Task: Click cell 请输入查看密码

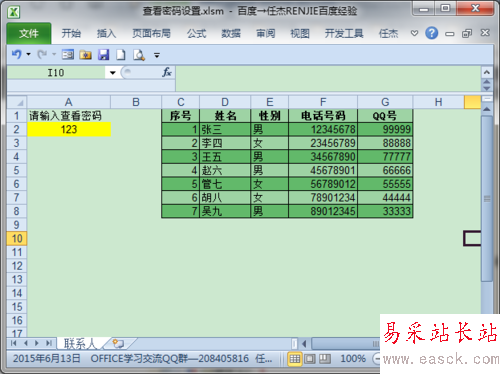Action: [x=69, y=116]
